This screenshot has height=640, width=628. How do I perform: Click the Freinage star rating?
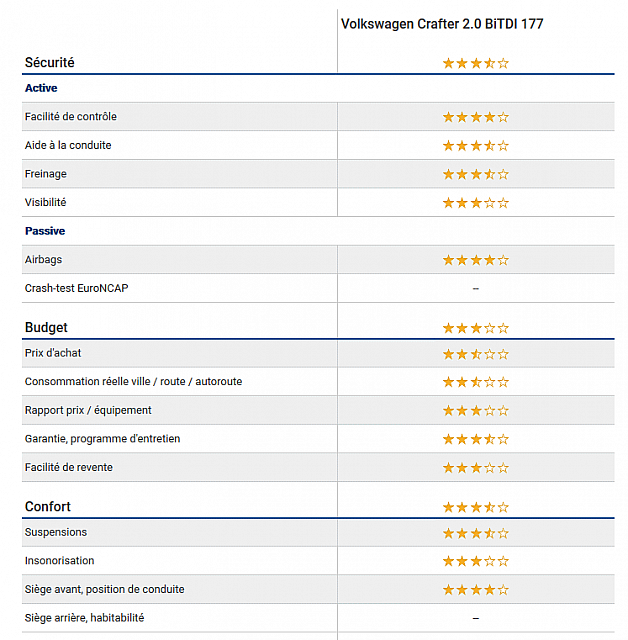point(475,174)
